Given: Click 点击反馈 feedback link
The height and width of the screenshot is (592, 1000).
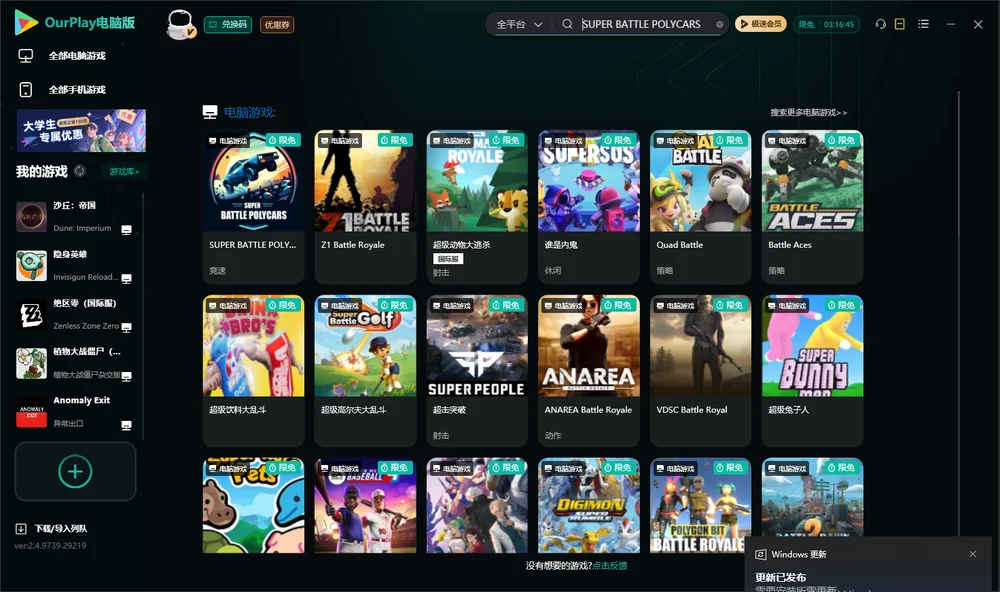Looking at the screenshot, I should pos(610,565).
